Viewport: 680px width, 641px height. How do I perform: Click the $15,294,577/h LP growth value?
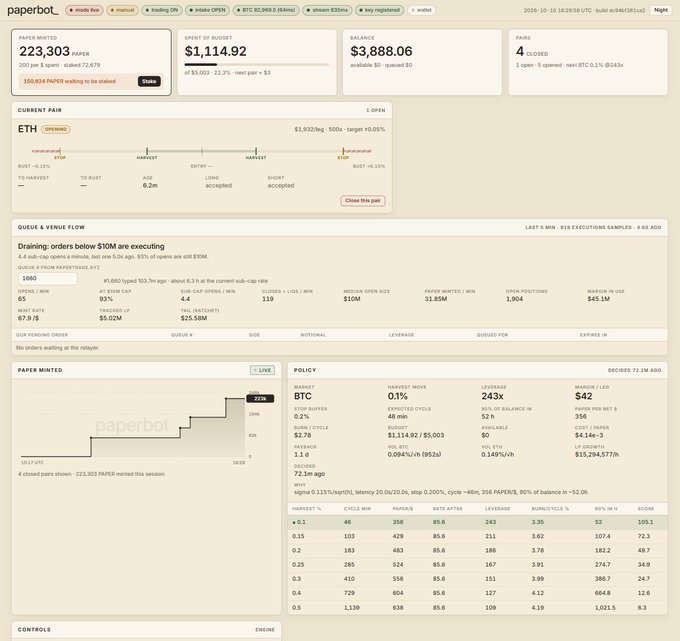tap(597, 455)
